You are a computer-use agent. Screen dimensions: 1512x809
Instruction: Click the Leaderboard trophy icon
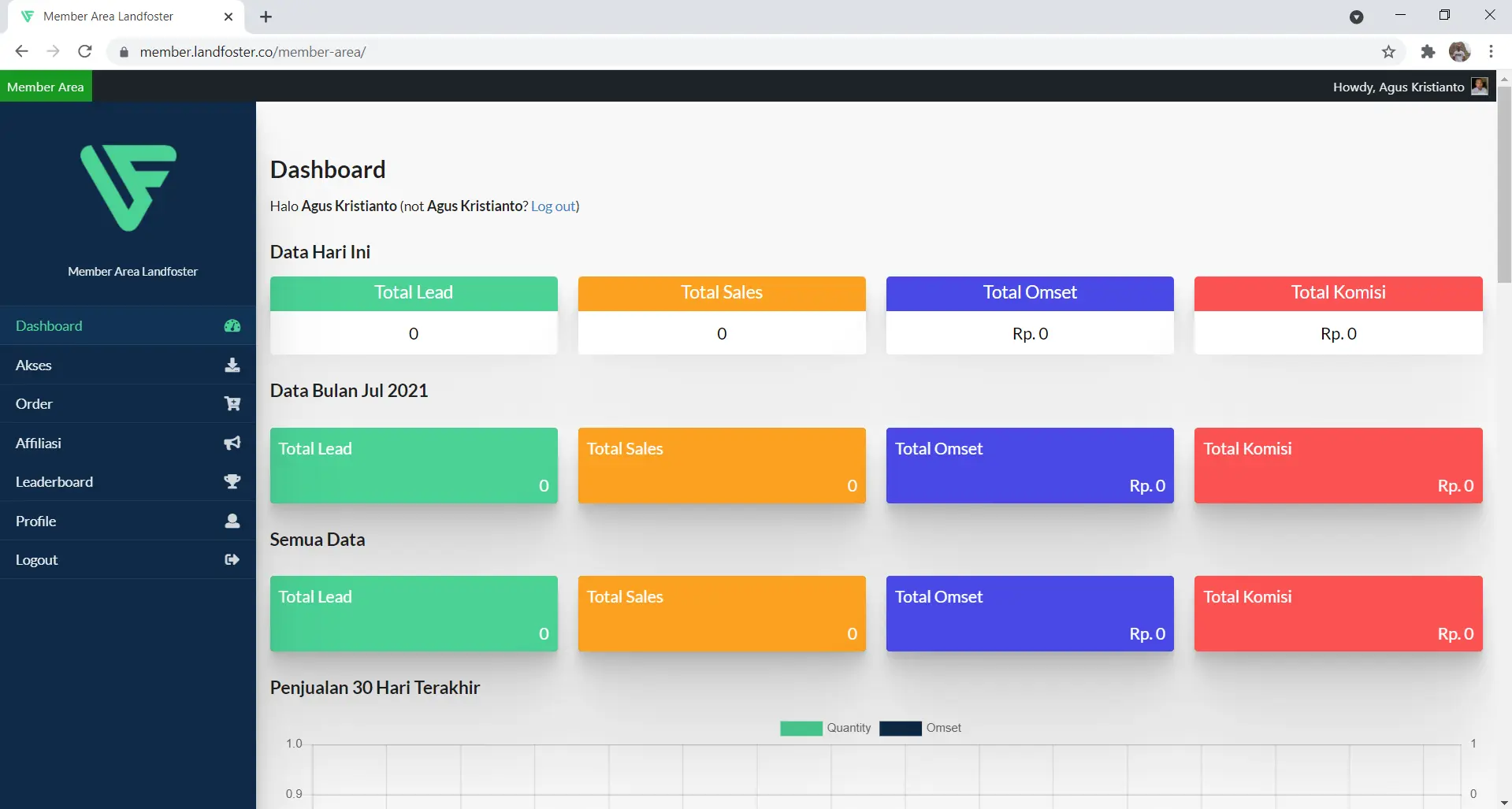click(232, 482)
